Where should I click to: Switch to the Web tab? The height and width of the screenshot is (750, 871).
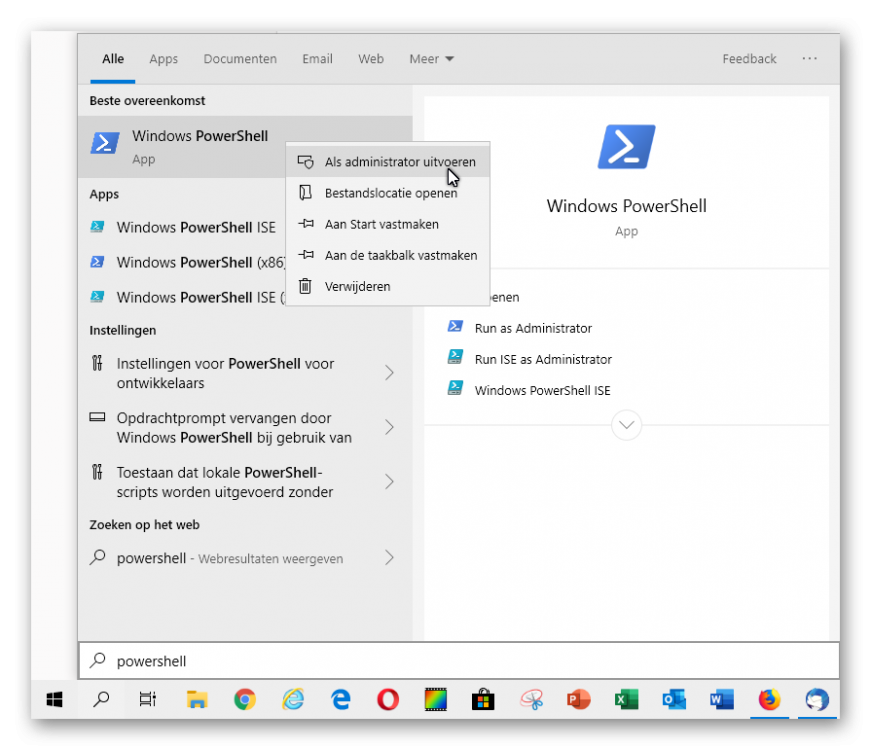(371, 59)
